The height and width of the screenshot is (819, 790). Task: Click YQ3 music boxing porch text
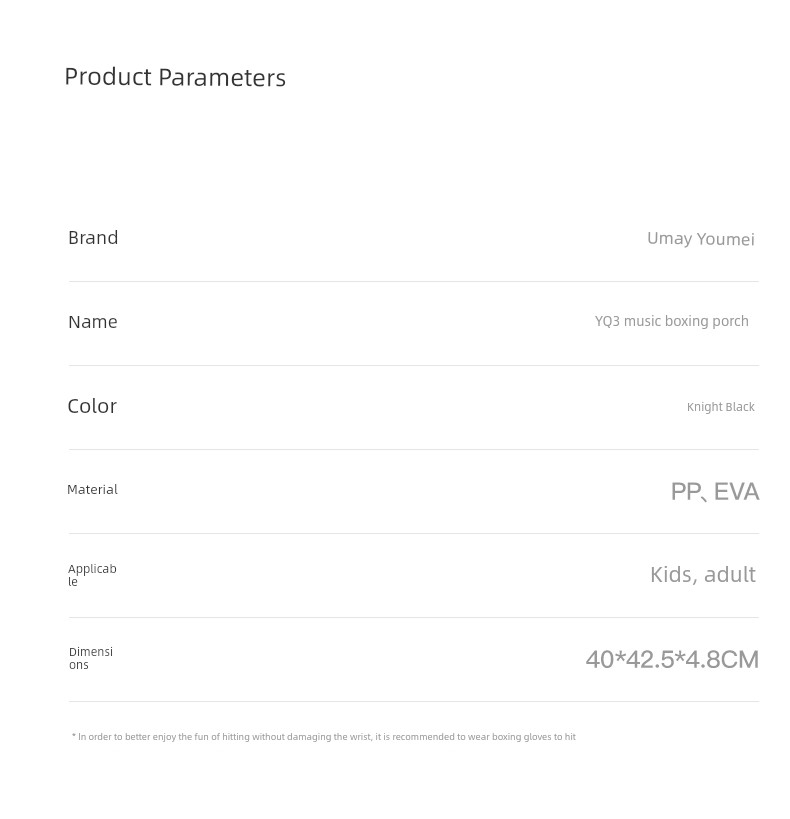[671, 321]
